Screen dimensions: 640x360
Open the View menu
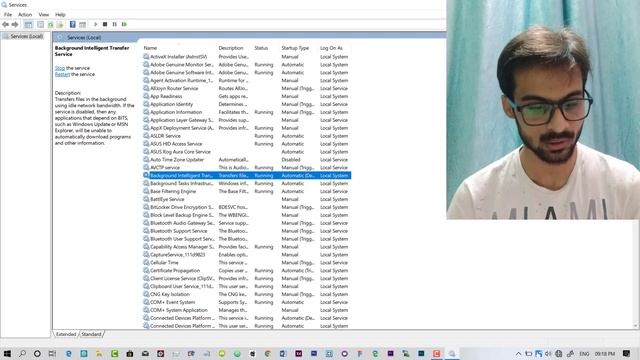[44, 14]
